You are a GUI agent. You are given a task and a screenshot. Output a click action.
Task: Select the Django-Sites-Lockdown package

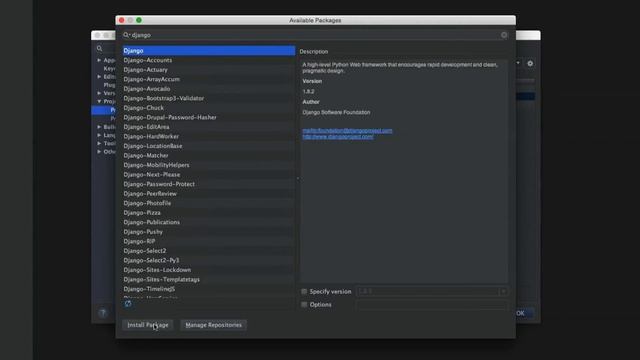click(209, 270)
